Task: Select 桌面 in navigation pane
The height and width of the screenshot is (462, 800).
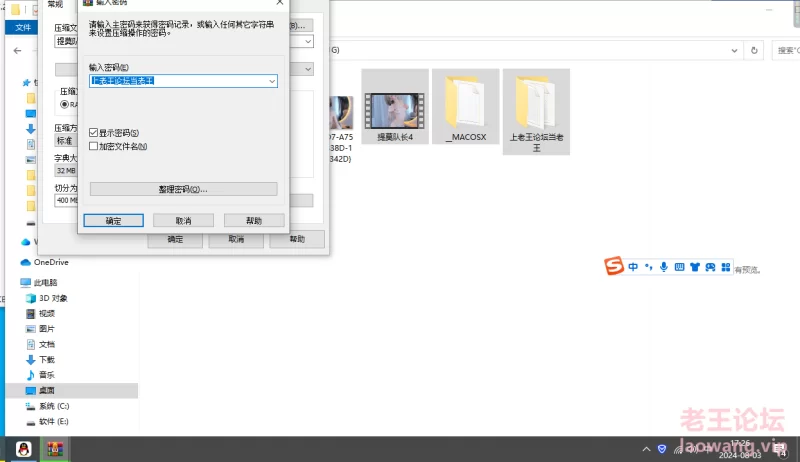Action: coord(71,390)
